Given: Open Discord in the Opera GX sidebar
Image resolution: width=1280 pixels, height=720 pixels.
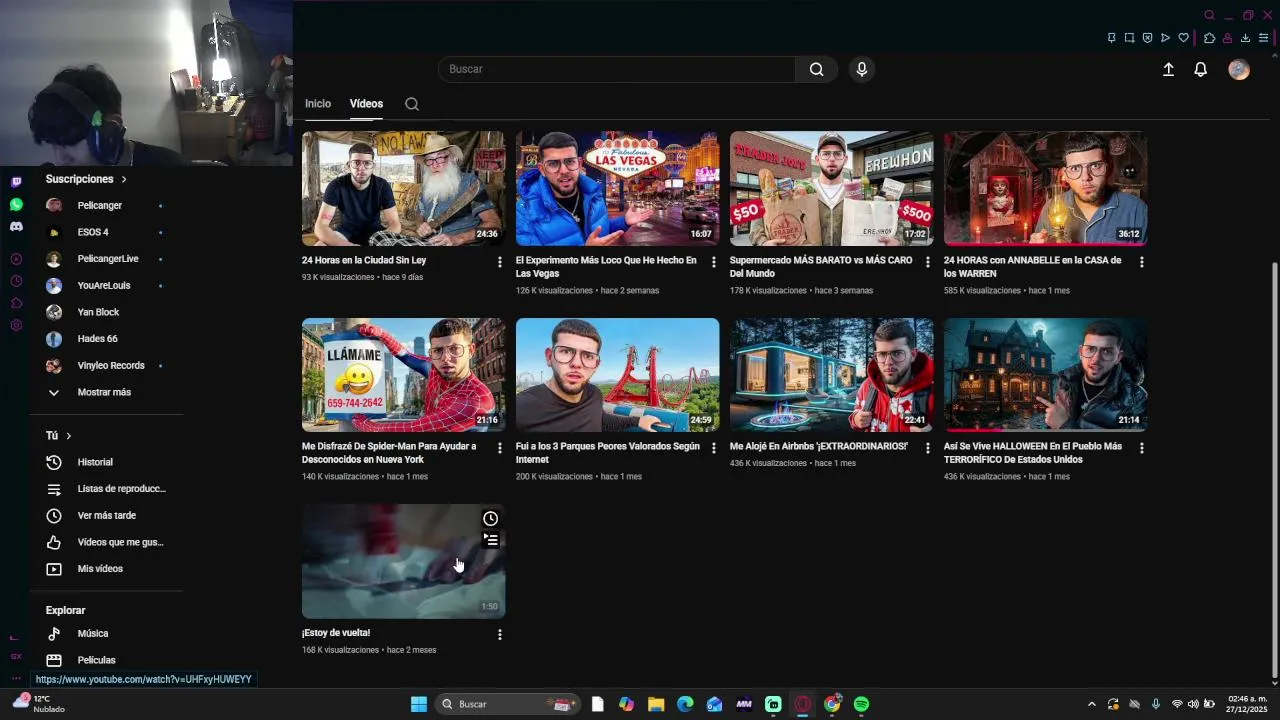Looking at the screenshot, I should 16,227.
